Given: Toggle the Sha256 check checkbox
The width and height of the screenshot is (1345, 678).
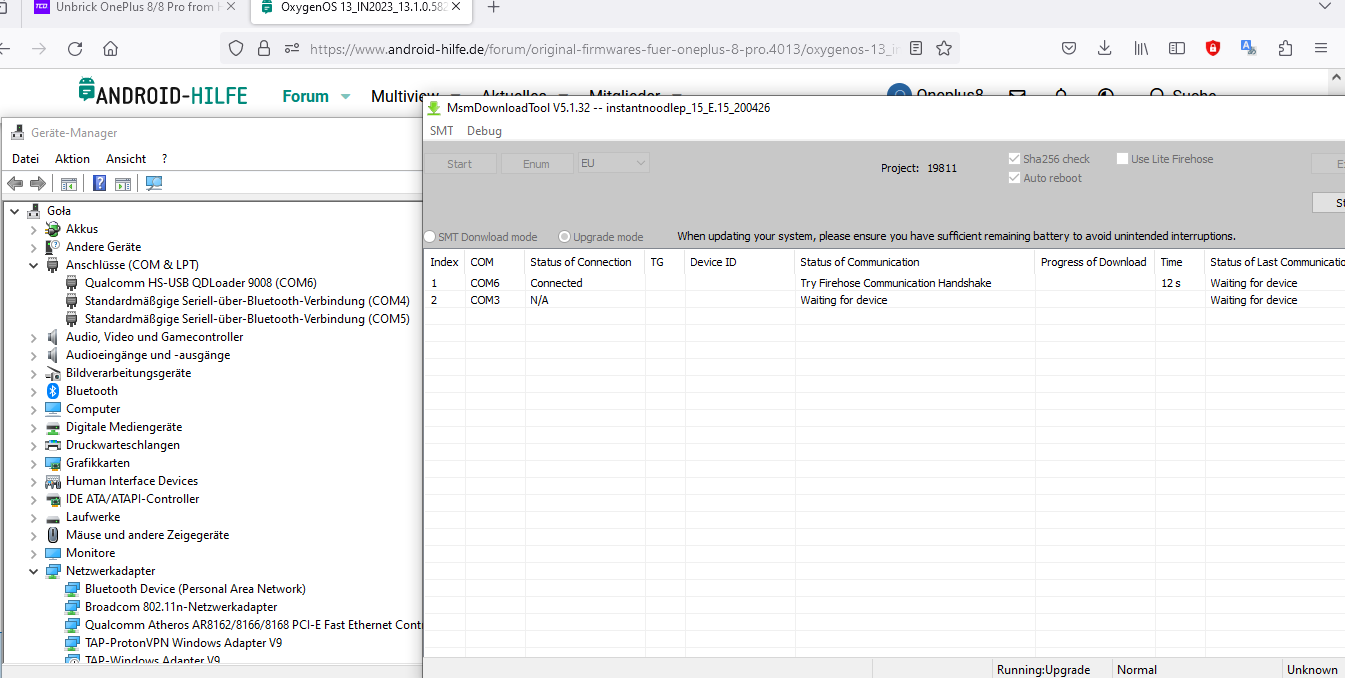Looking at the screenshot, I should pyautogui.click(x=1015, y=159).
